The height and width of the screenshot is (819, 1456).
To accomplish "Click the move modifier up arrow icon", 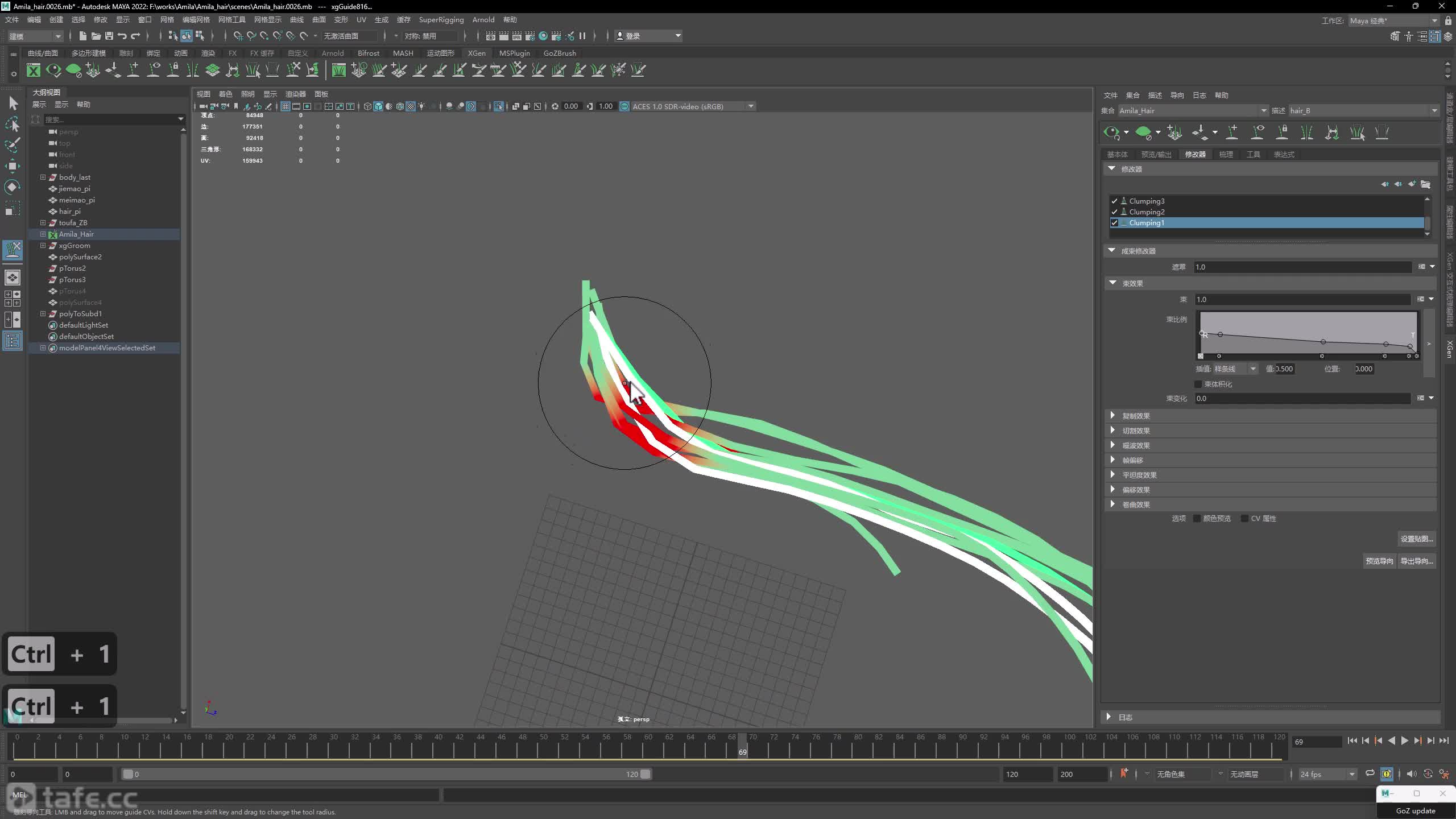I will (1384, 184).
